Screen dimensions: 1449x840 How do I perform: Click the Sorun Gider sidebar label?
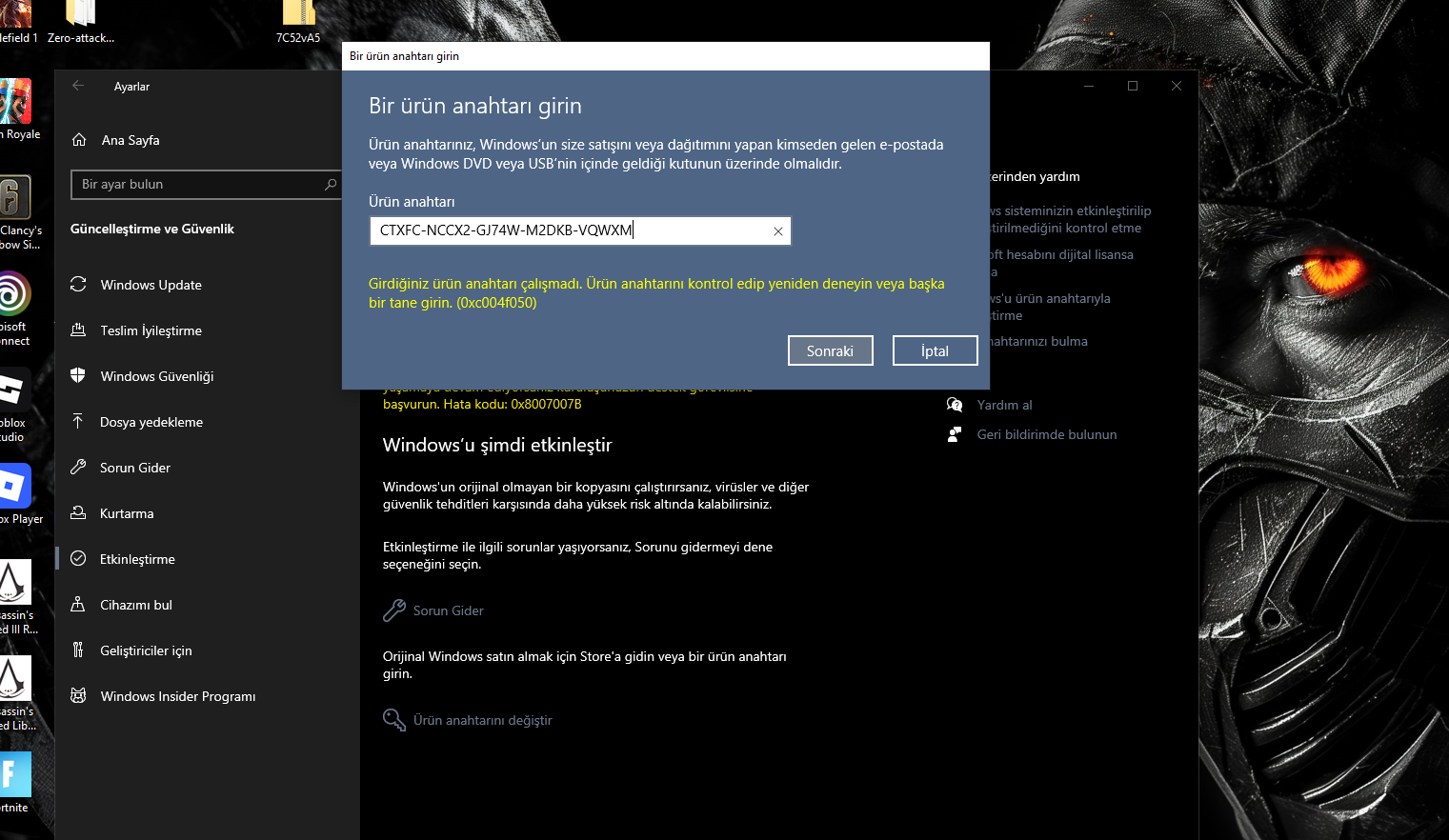[x=135, y=468]
